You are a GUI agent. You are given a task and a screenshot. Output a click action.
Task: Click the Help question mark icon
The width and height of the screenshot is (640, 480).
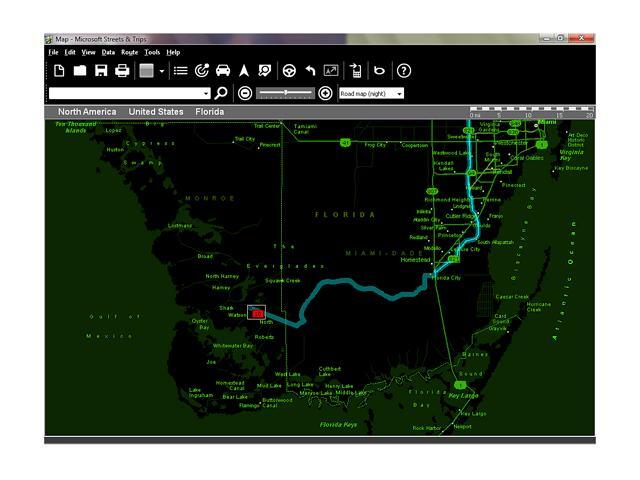pyautogui.click(x=404, y=71)
